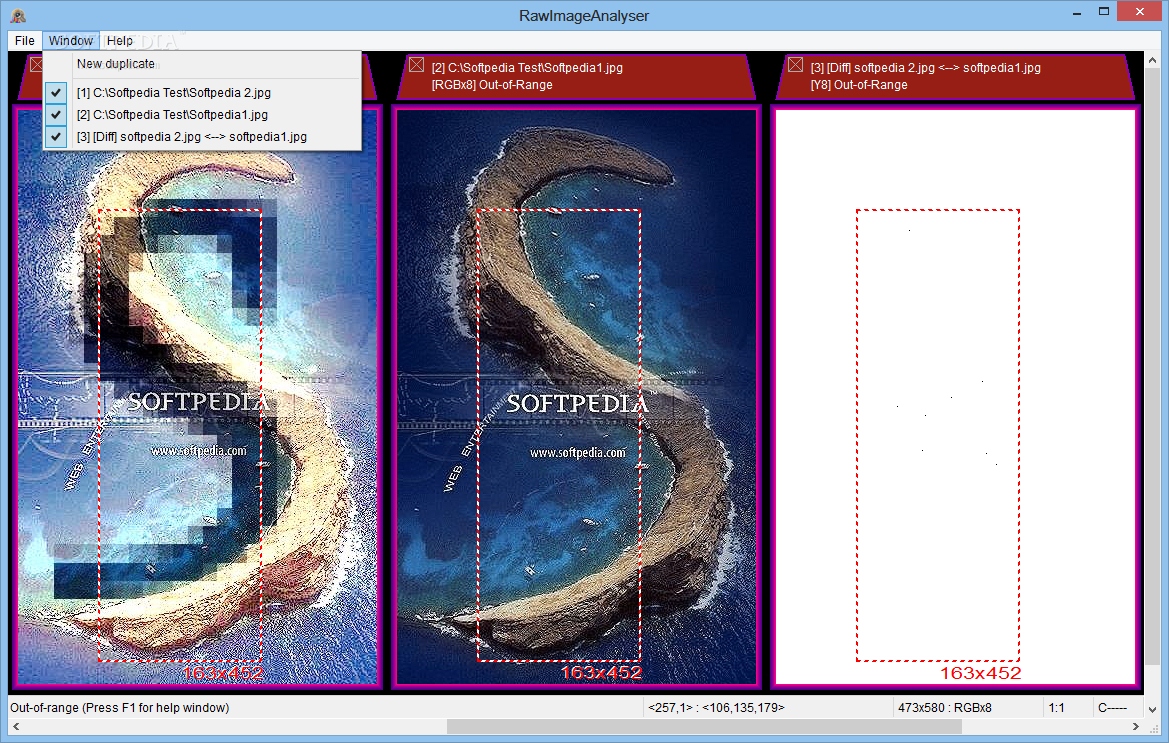
Task: Click the 1:1 zoom ratio status entry
Action: [1056, 708]
